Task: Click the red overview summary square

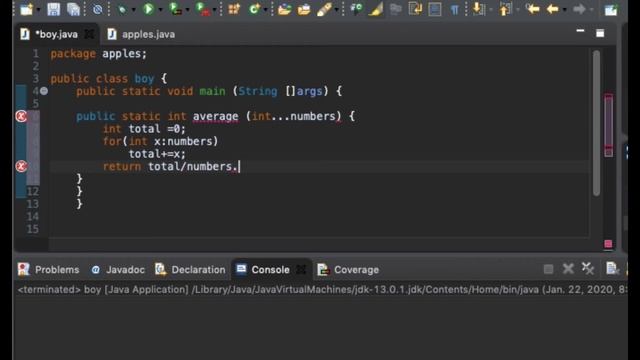Action: tap(608, 244)
